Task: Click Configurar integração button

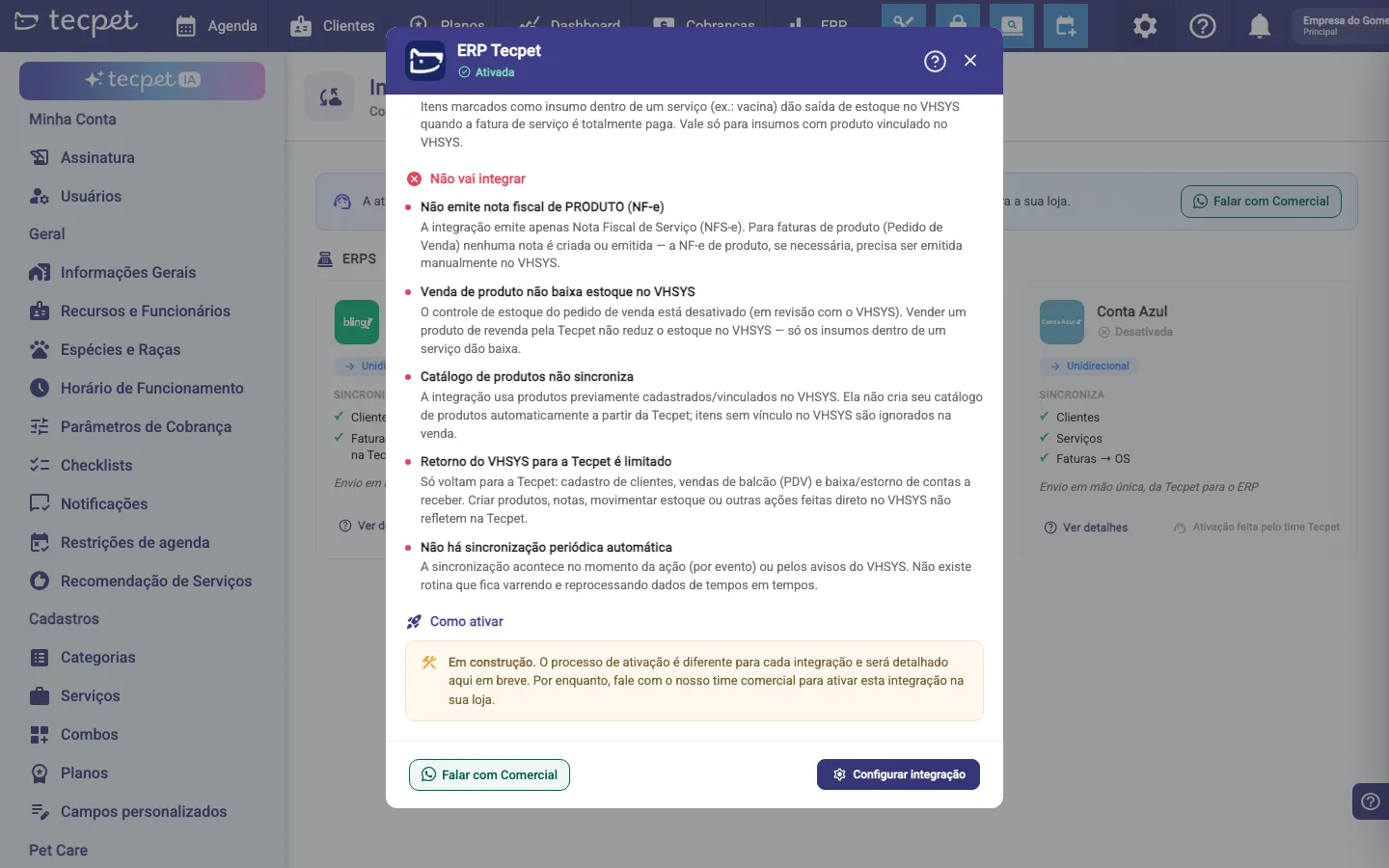Action: tap(898, 774)
